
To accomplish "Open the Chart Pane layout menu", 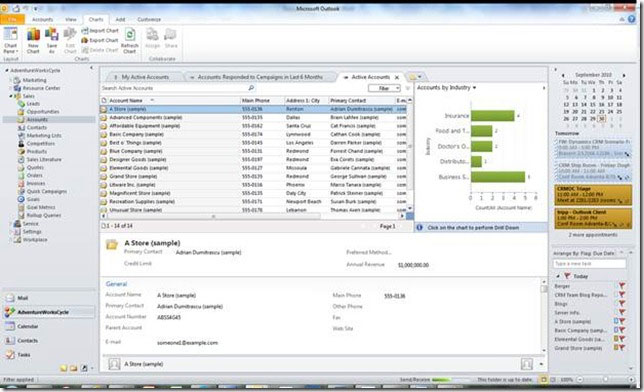I will coord(11,40).
